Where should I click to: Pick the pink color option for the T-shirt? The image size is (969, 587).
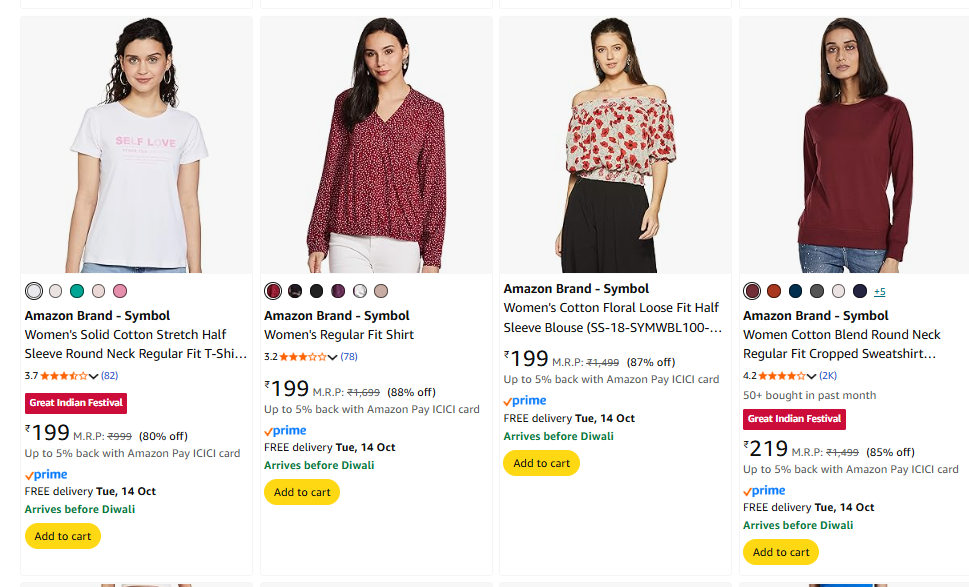click(x=120, y=291)
